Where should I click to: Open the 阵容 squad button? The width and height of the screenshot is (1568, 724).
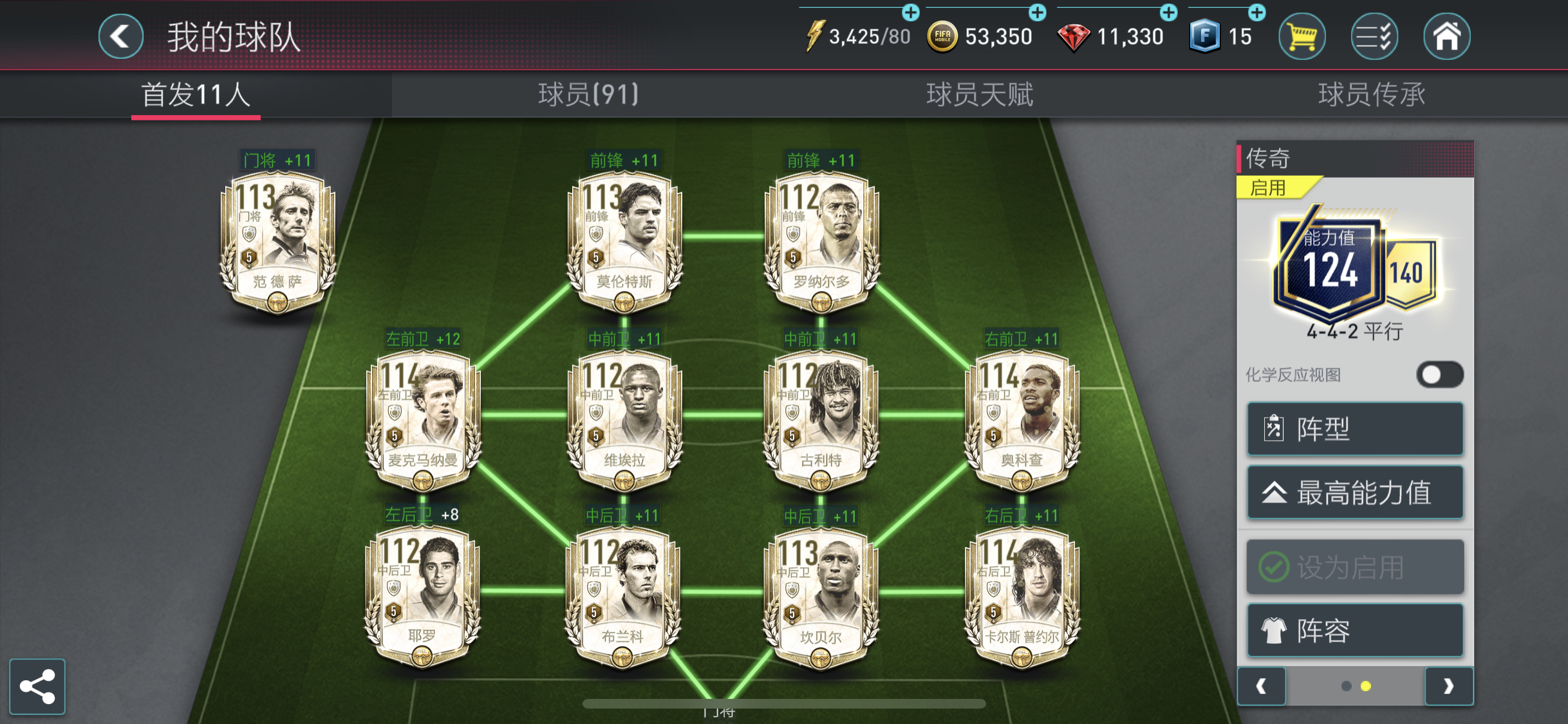(1355, 630)
